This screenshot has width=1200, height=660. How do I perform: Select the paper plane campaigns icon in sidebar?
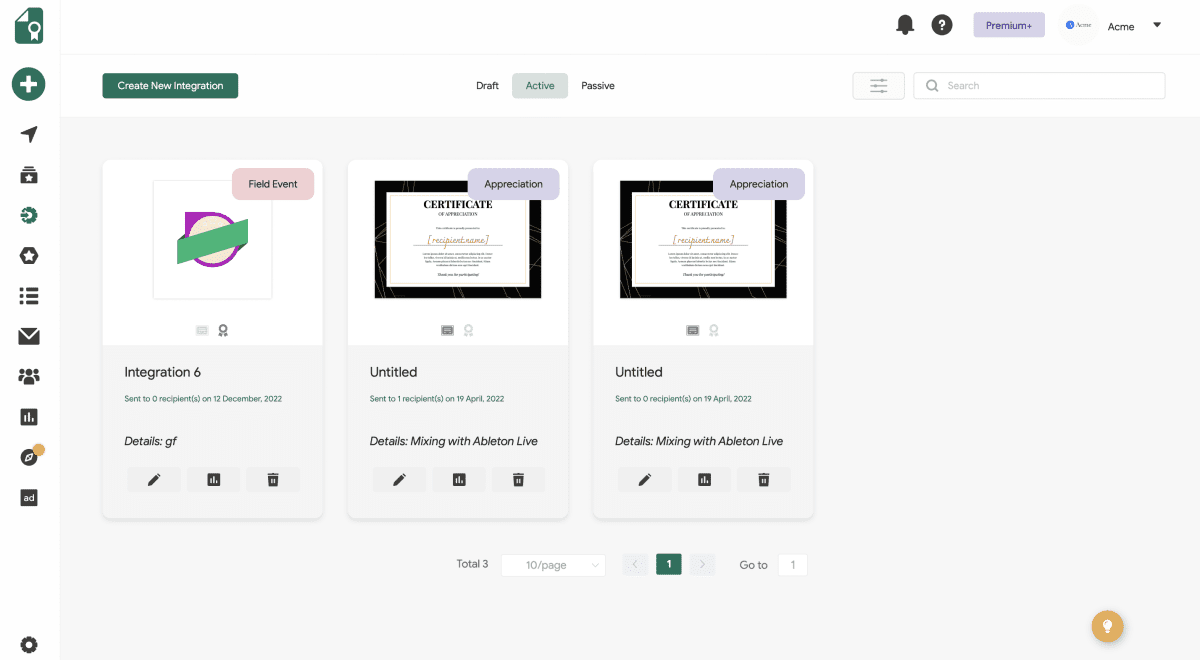[x=28, y=134]
